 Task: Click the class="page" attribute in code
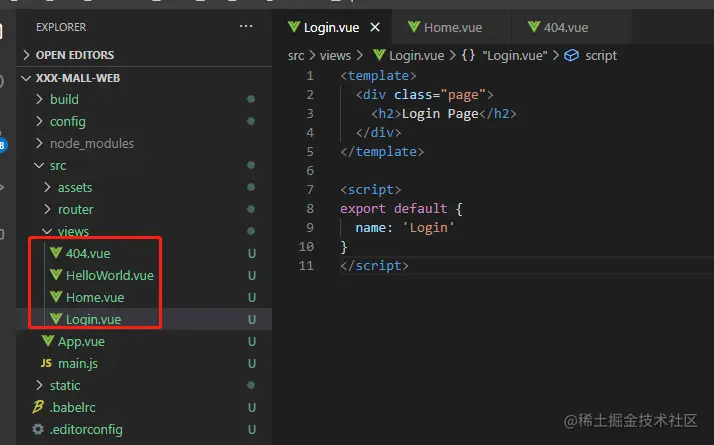(440, 95)
